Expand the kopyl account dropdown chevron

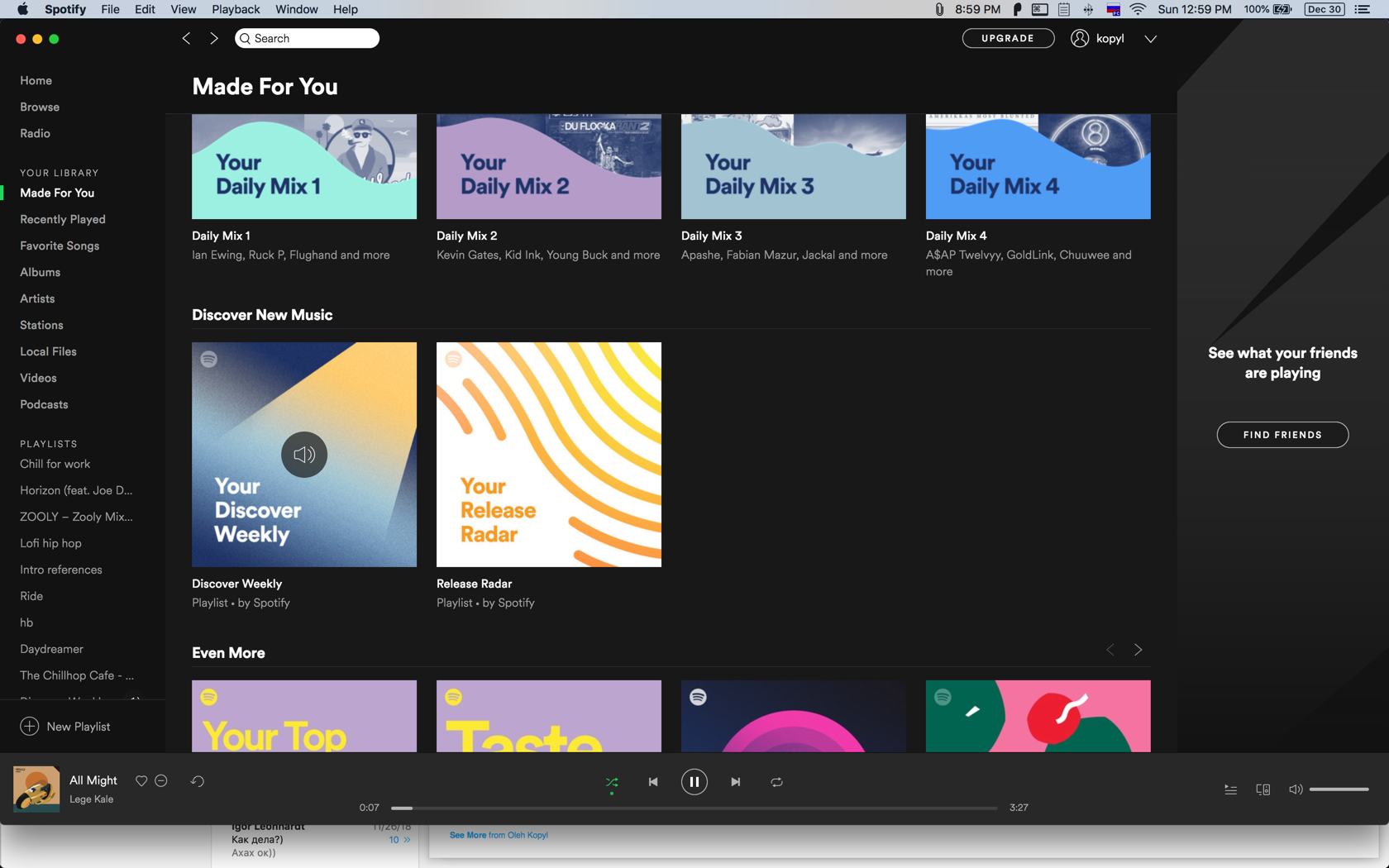point(1151,39)
